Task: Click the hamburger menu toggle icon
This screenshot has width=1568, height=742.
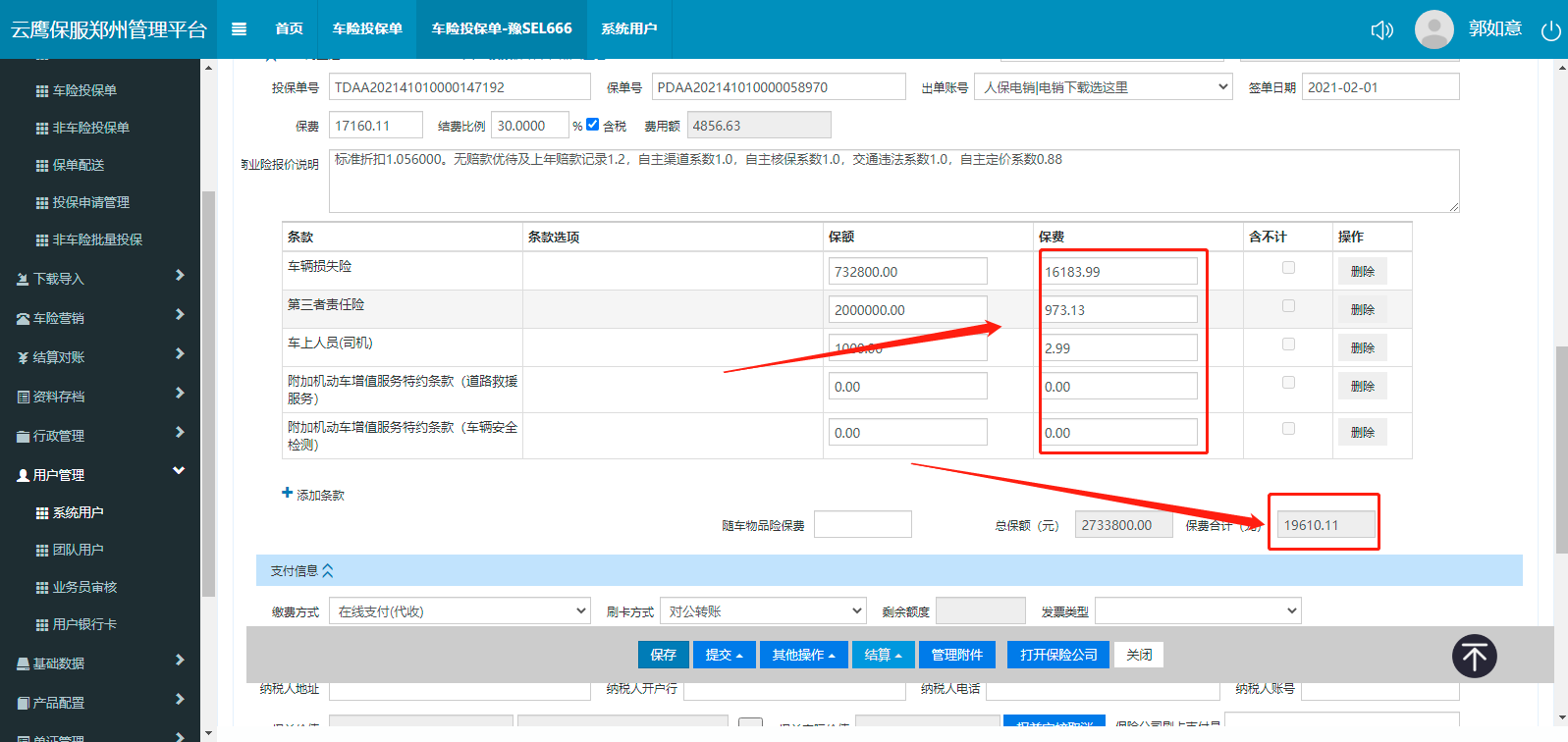Action: coord(239,29)
